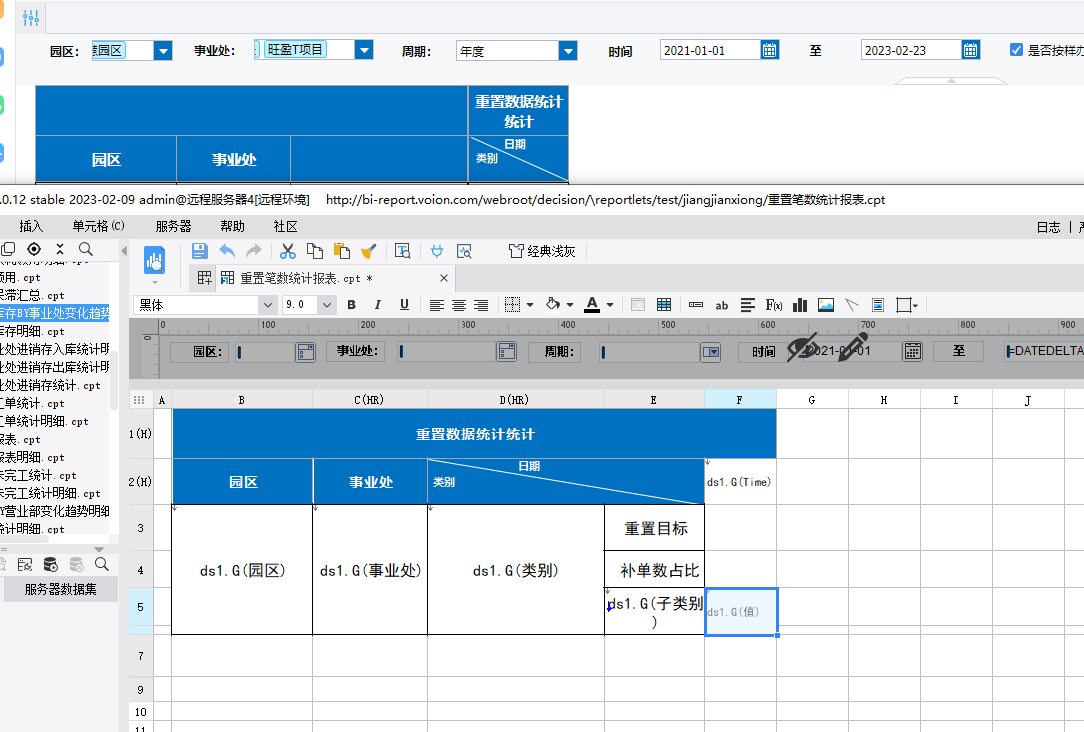Screen dimensions: 1084x732
Task: Toggle Italic formatting
Action: coord(377,305)
